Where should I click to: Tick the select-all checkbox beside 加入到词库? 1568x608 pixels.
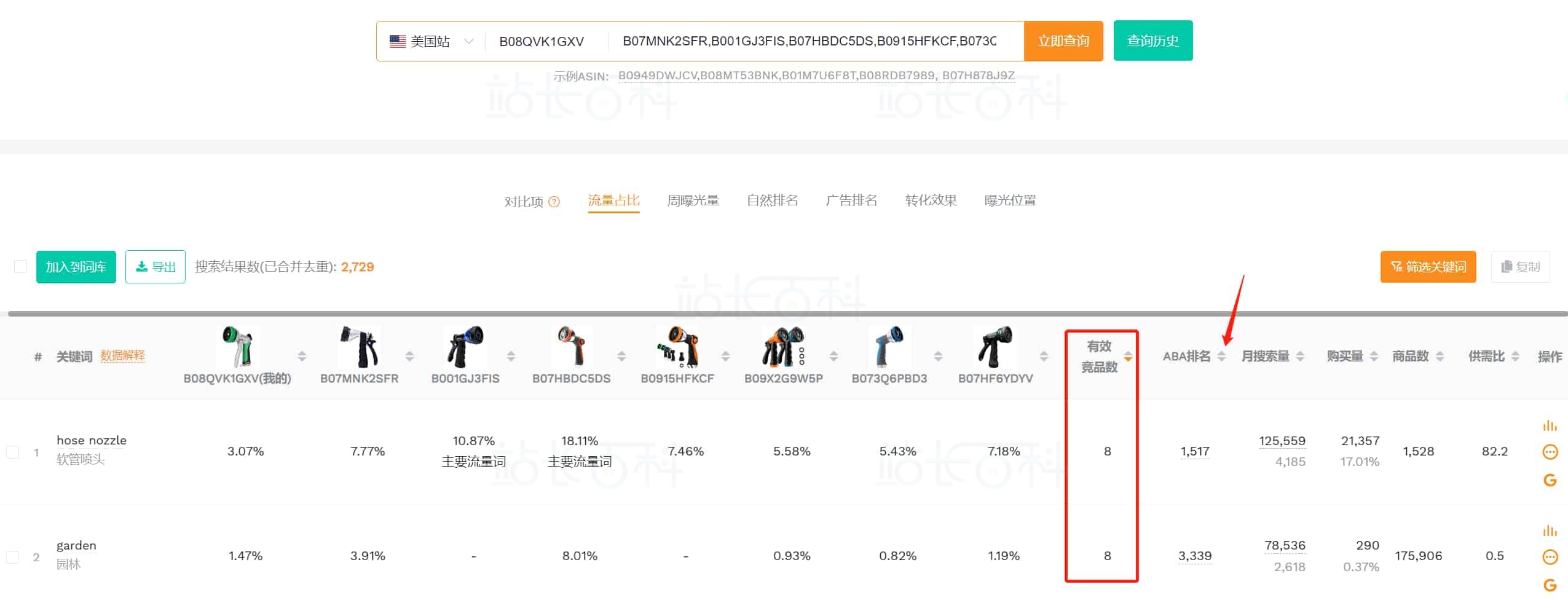tap(20, 267)
